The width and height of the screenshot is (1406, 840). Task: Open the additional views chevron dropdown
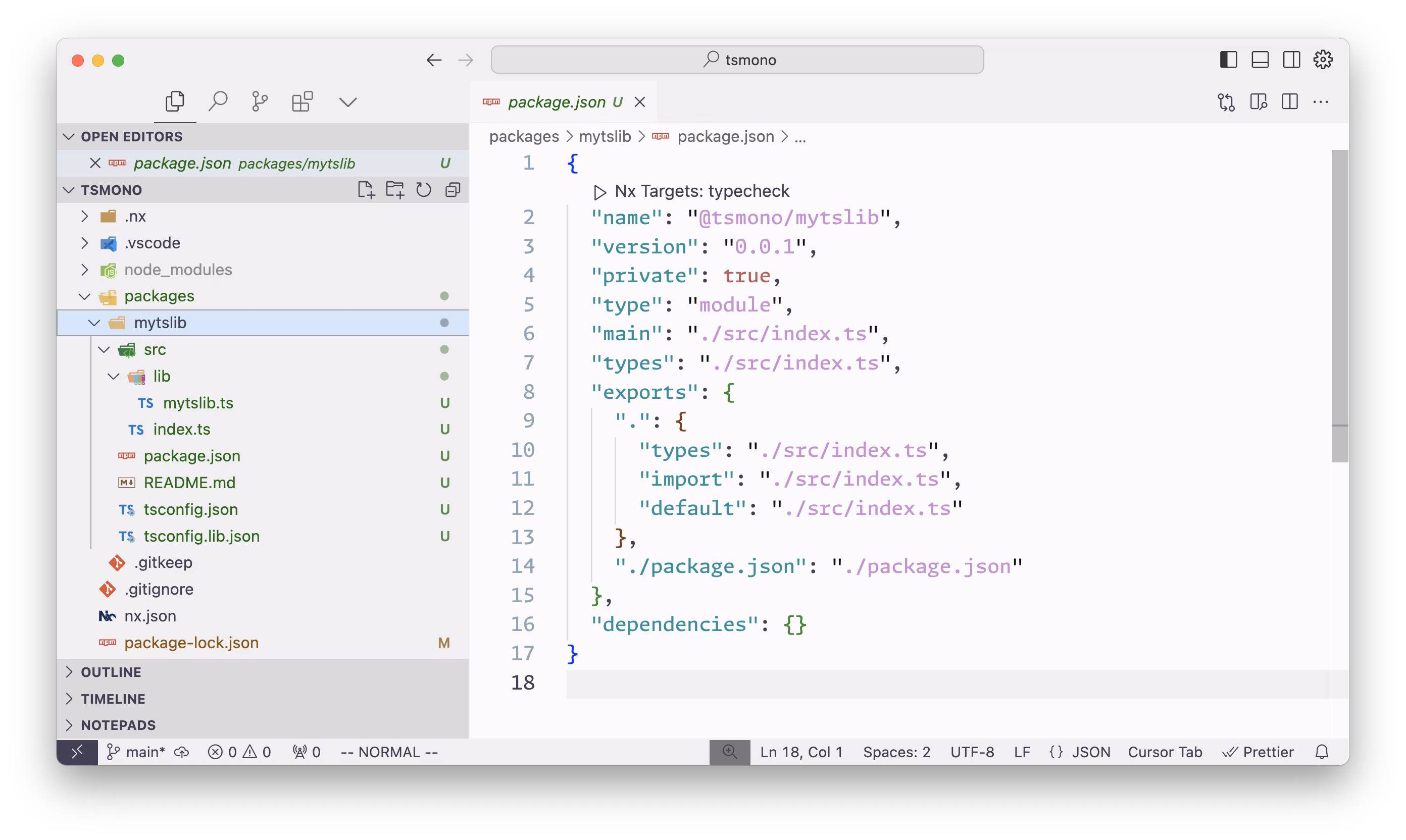click(347, 102)
